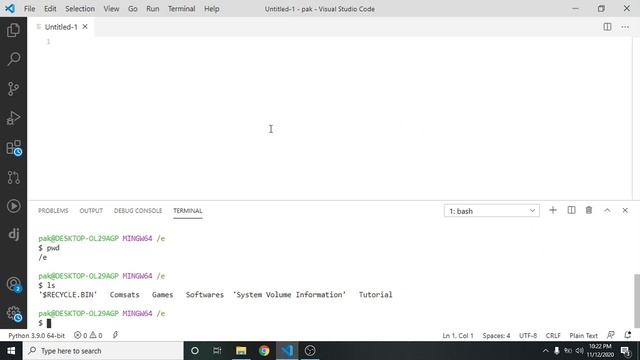Open the File menu

tap(29, 9)
